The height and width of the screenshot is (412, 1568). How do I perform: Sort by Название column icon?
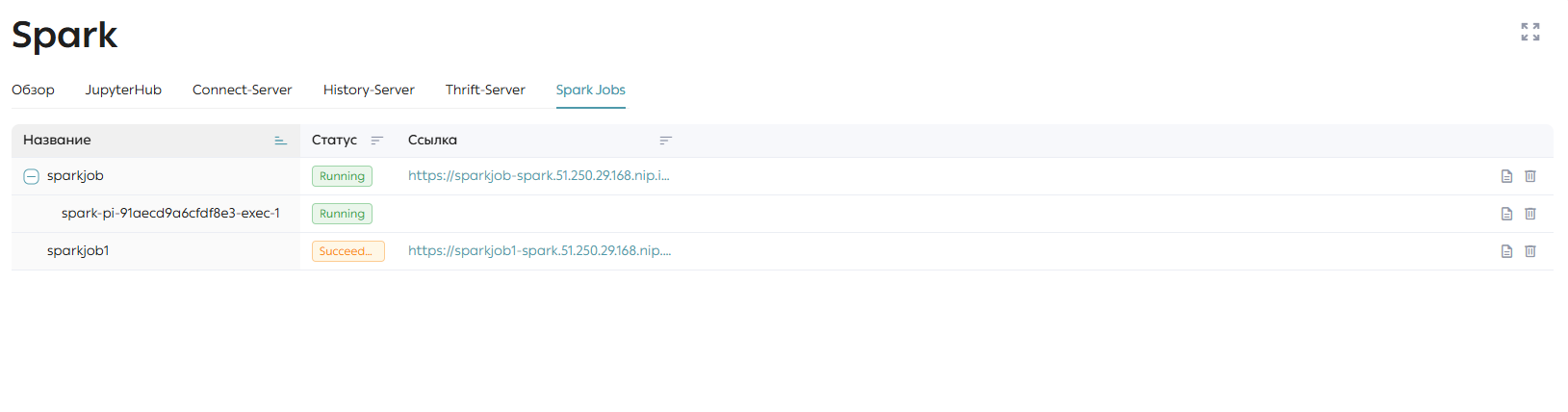pyautogui.click(x=280, y=141)
